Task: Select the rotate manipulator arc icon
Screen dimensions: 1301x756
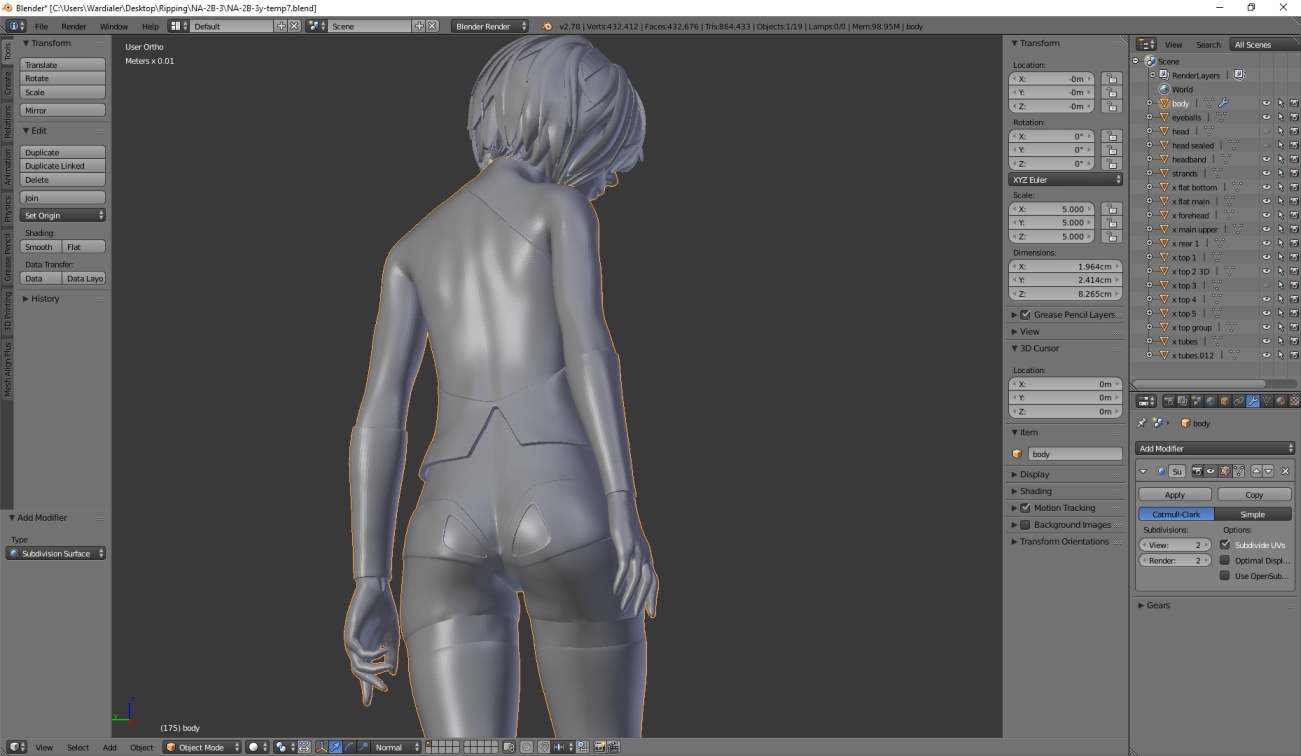Action: (x=349, y=747)
